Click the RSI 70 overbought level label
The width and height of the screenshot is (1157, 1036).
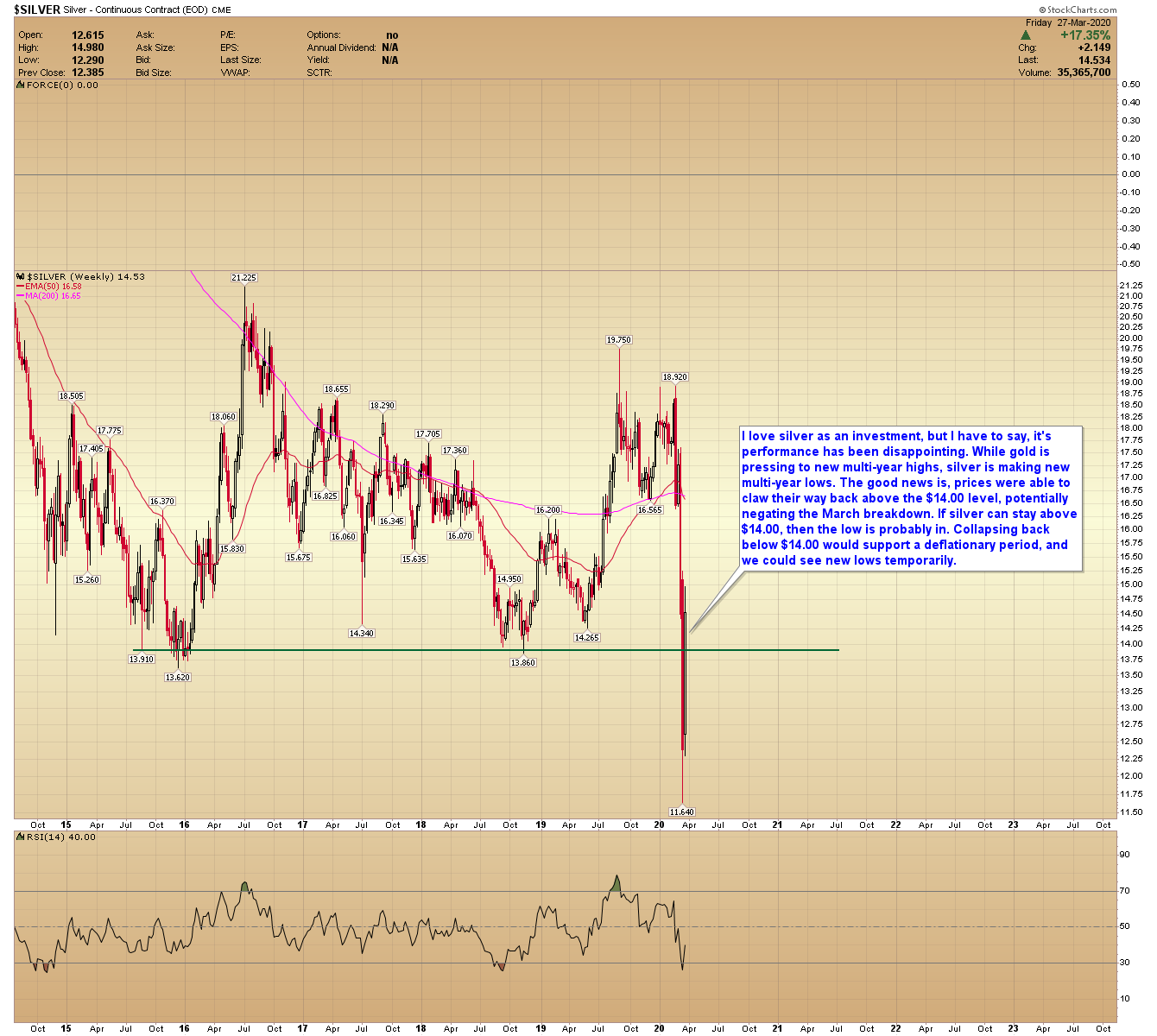point(1124,891)
